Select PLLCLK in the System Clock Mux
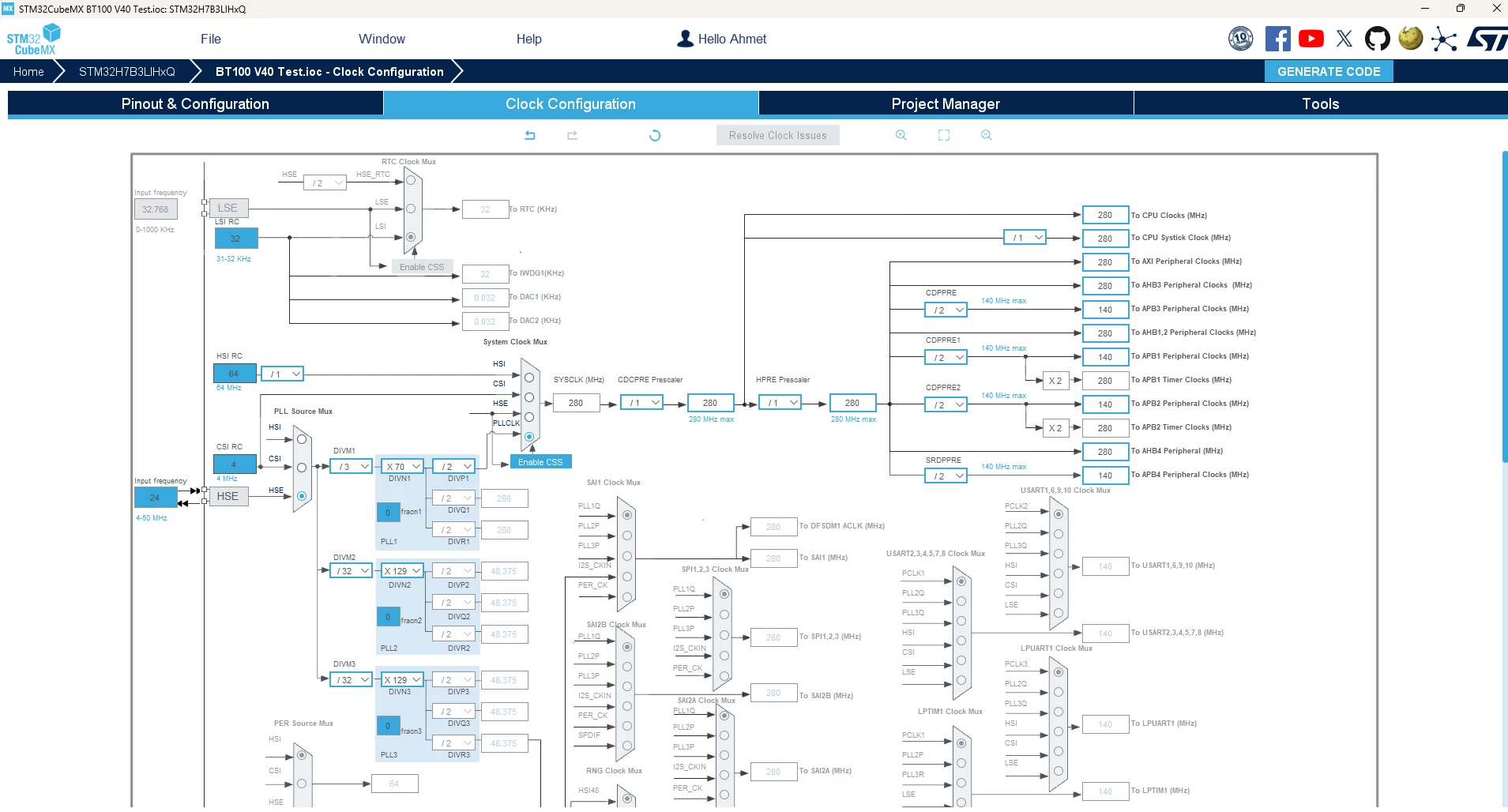 529,437
